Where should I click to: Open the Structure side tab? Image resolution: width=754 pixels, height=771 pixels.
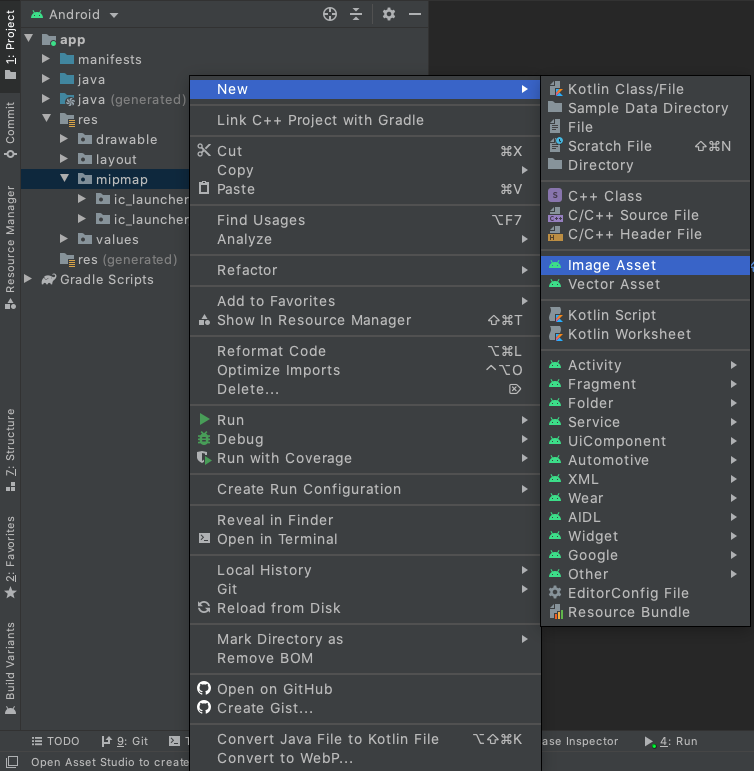(10, 450)
